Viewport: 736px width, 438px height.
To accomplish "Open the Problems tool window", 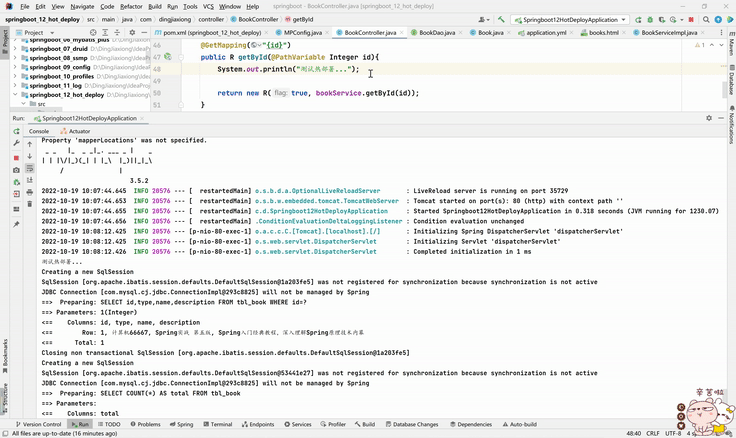I will point(146,424).
